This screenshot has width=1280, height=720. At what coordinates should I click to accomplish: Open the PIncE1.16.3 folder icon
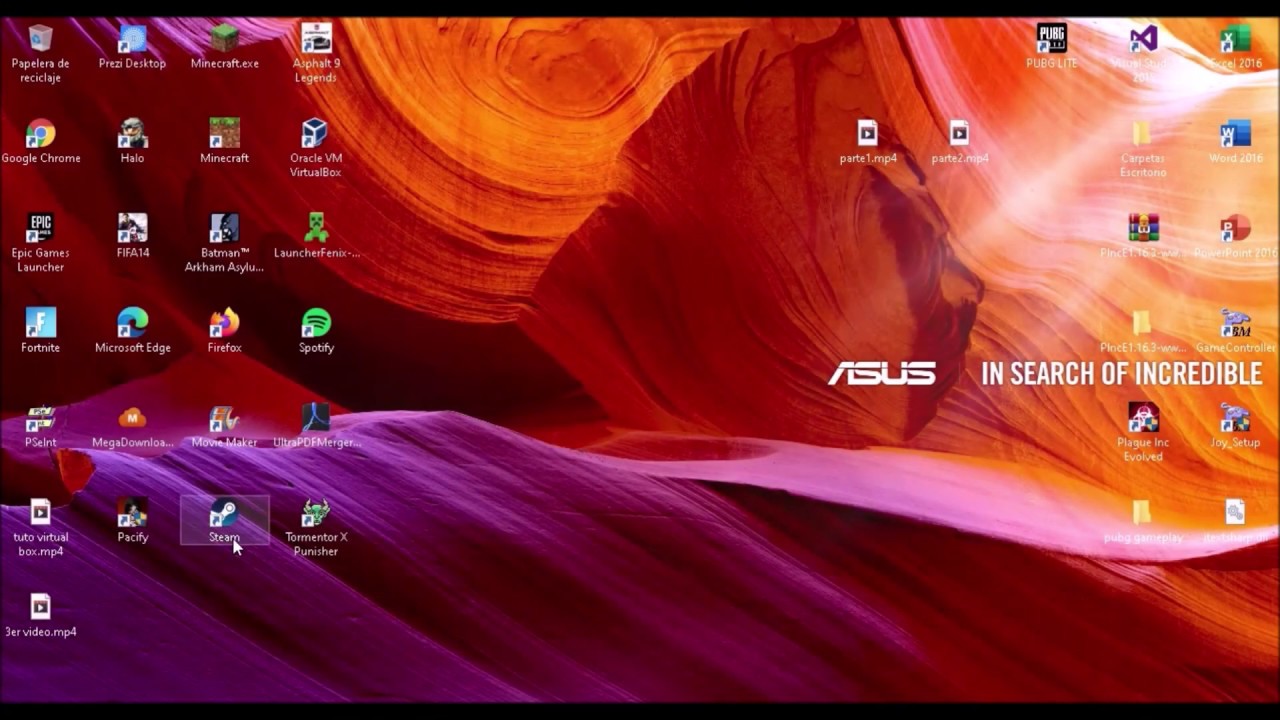(1143, 331)
